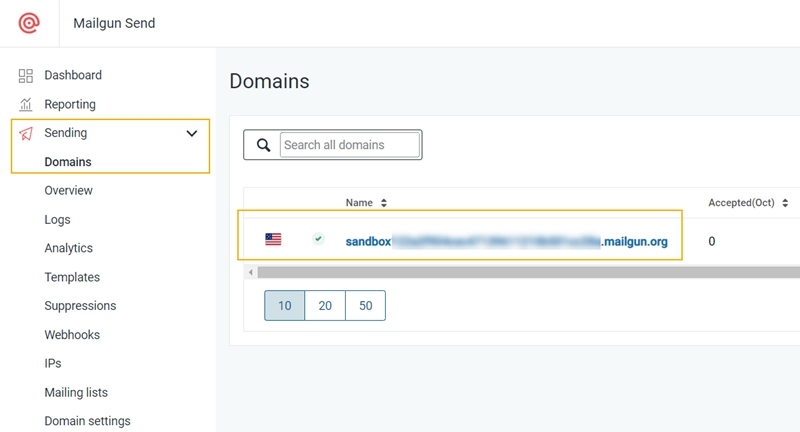
Task: Go to Domains in the sidebar
Action: 68,162
